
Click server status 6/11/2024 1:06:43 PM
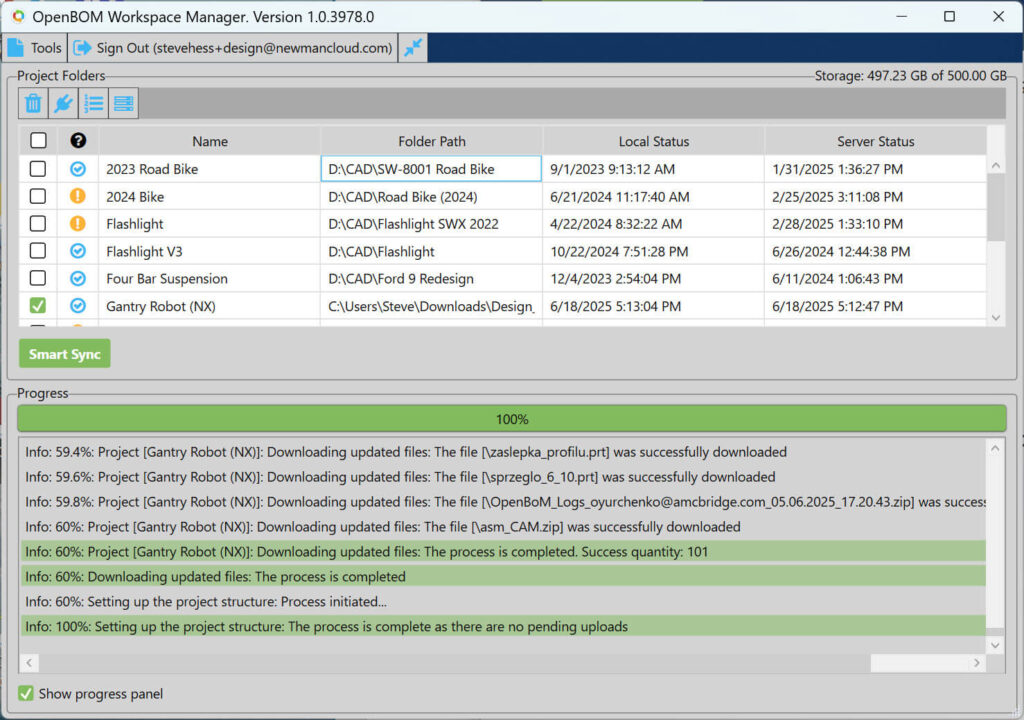[837, 279]
